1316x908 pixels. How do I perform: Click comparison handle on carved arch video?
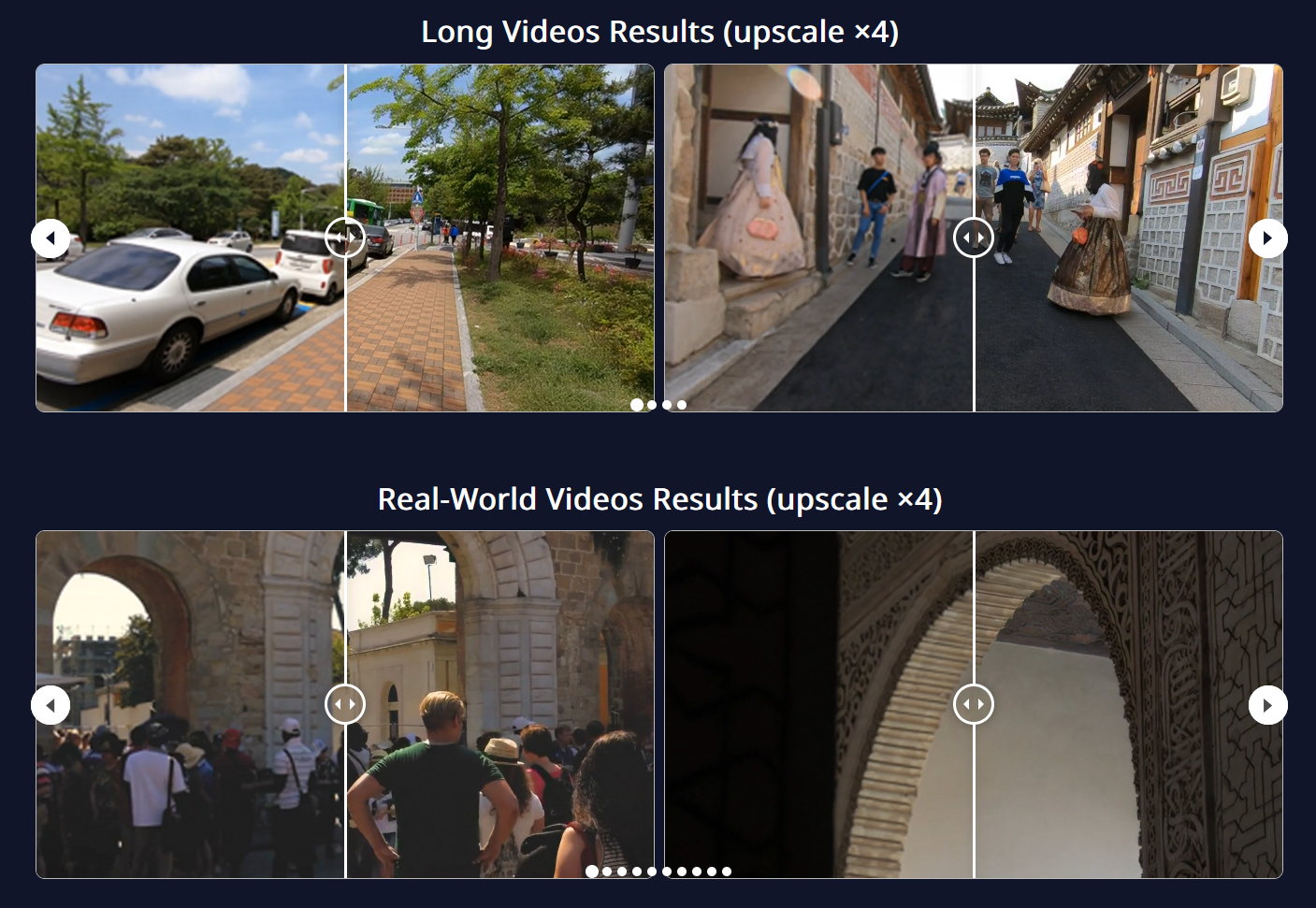click(x=973, y=704)
